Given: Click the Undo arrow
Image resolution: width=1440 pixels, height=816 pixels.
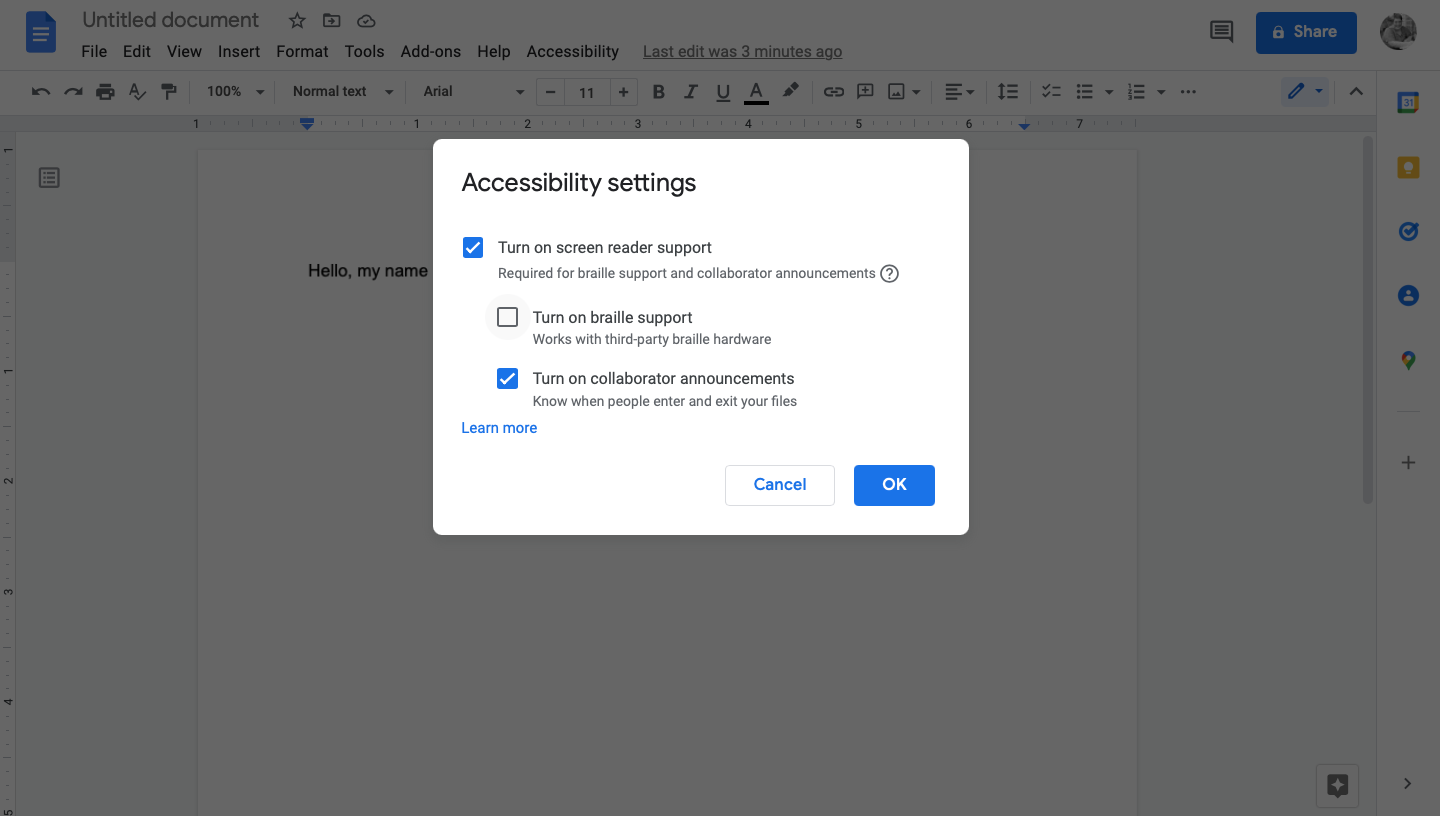Looking at the screenshot, I should [41, 92].
